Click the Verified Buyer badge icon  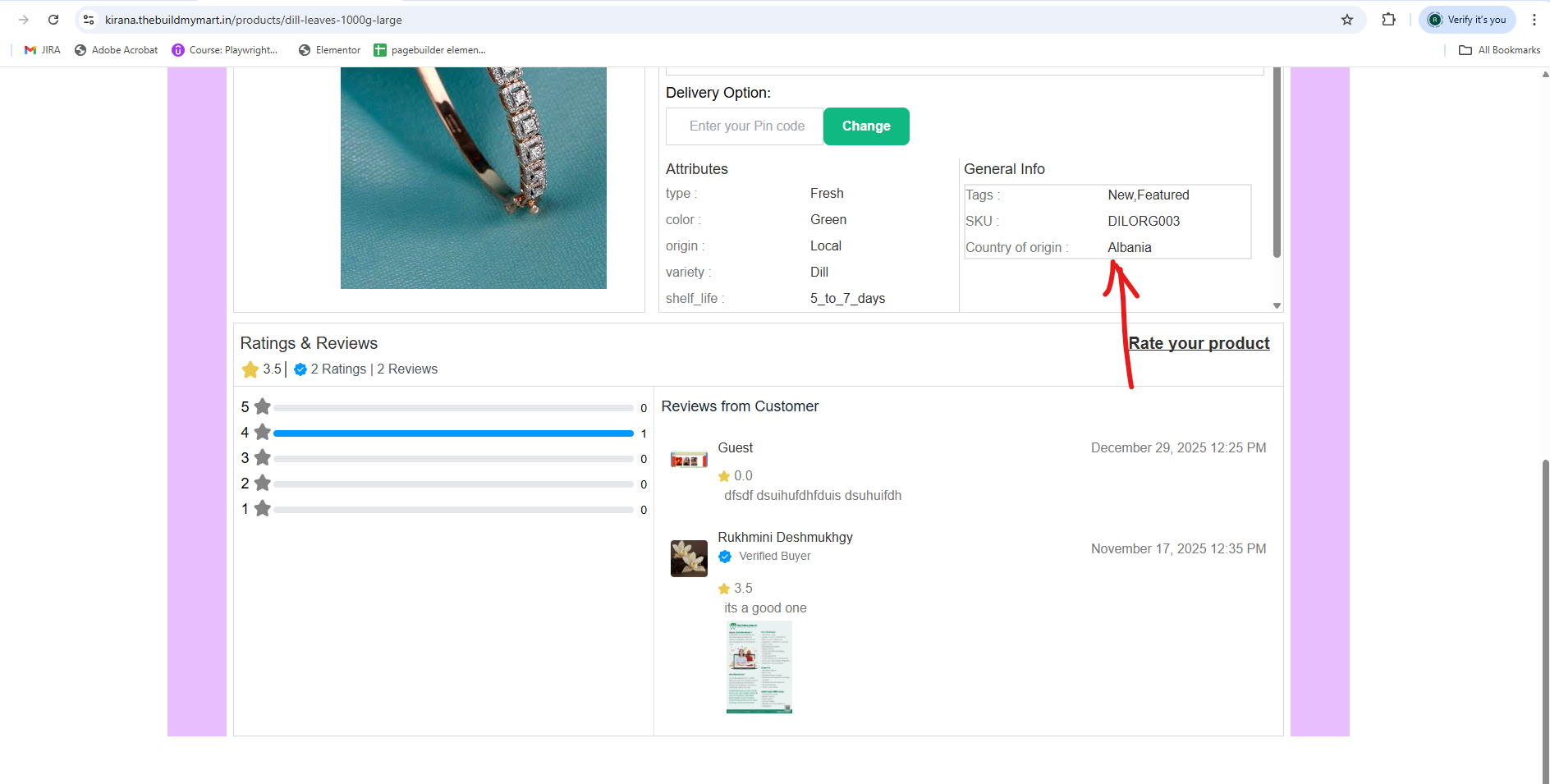click(x=725, y=557)
